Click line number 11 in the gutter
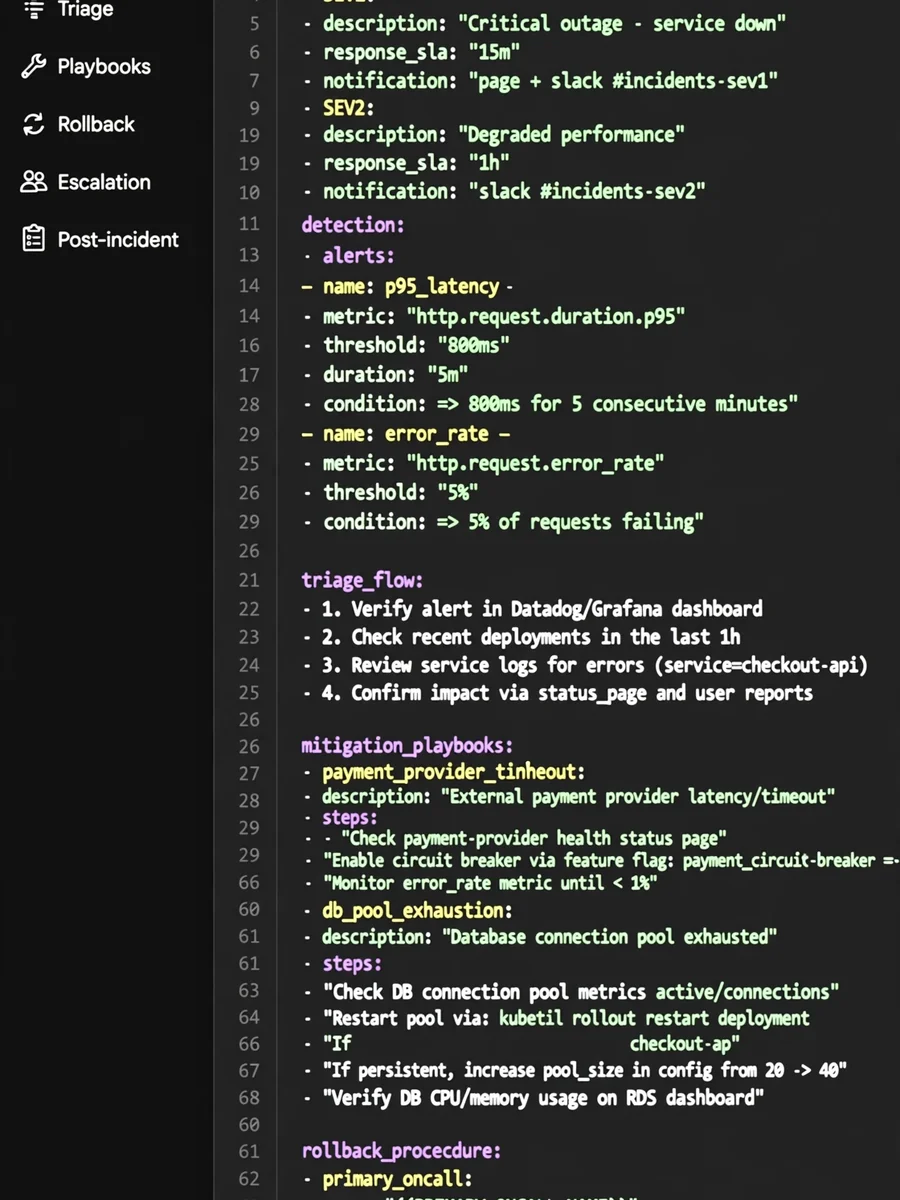Image resolution: width=900 pixels, height=1200 pixels. coord(249,224)
